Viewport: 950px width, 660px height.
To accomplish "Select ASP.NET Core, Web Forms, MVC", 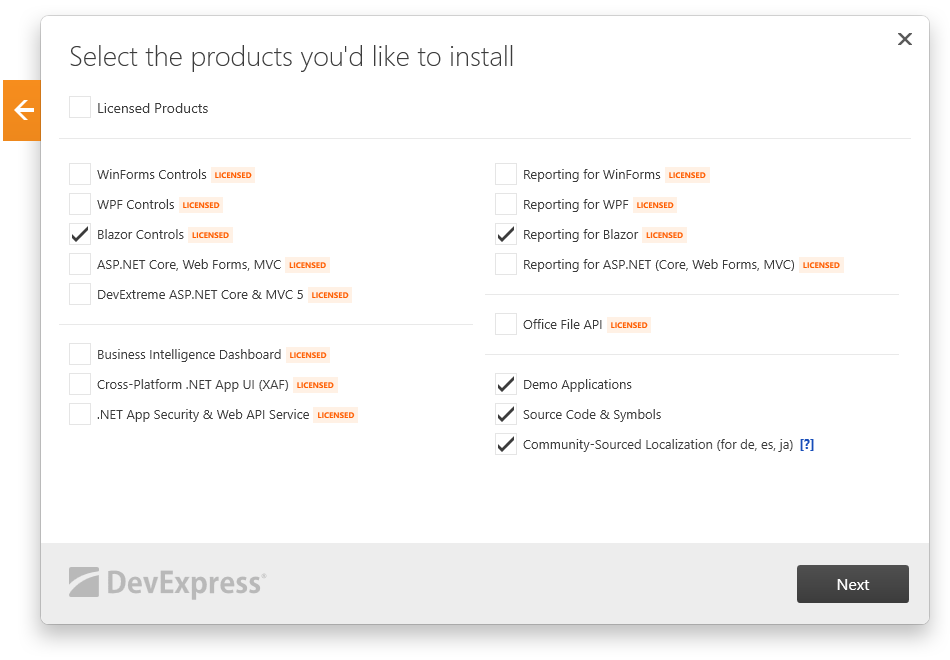I will [79, 264].
